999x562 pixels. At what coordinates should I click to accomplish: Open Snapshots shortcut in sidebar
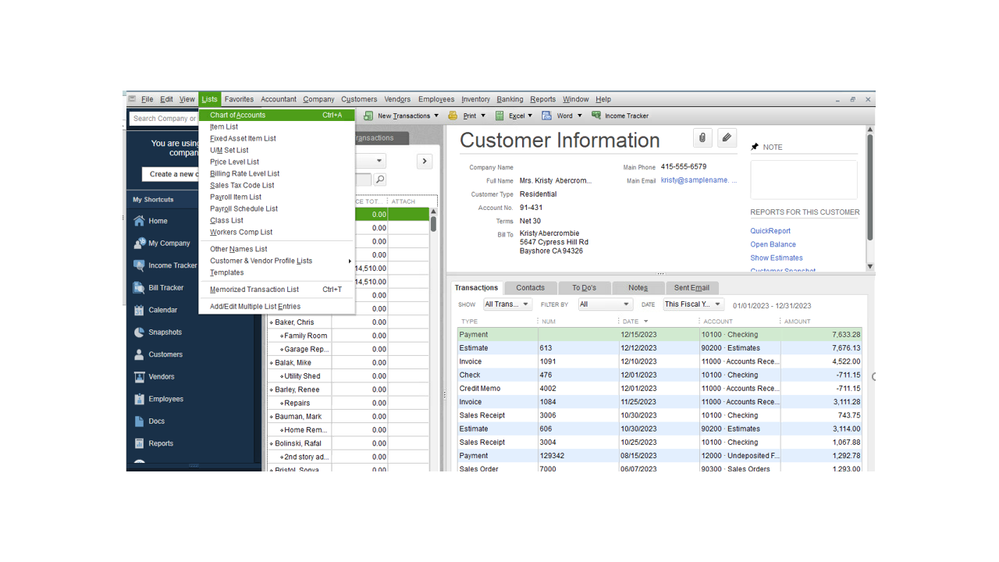click(164, 332)
